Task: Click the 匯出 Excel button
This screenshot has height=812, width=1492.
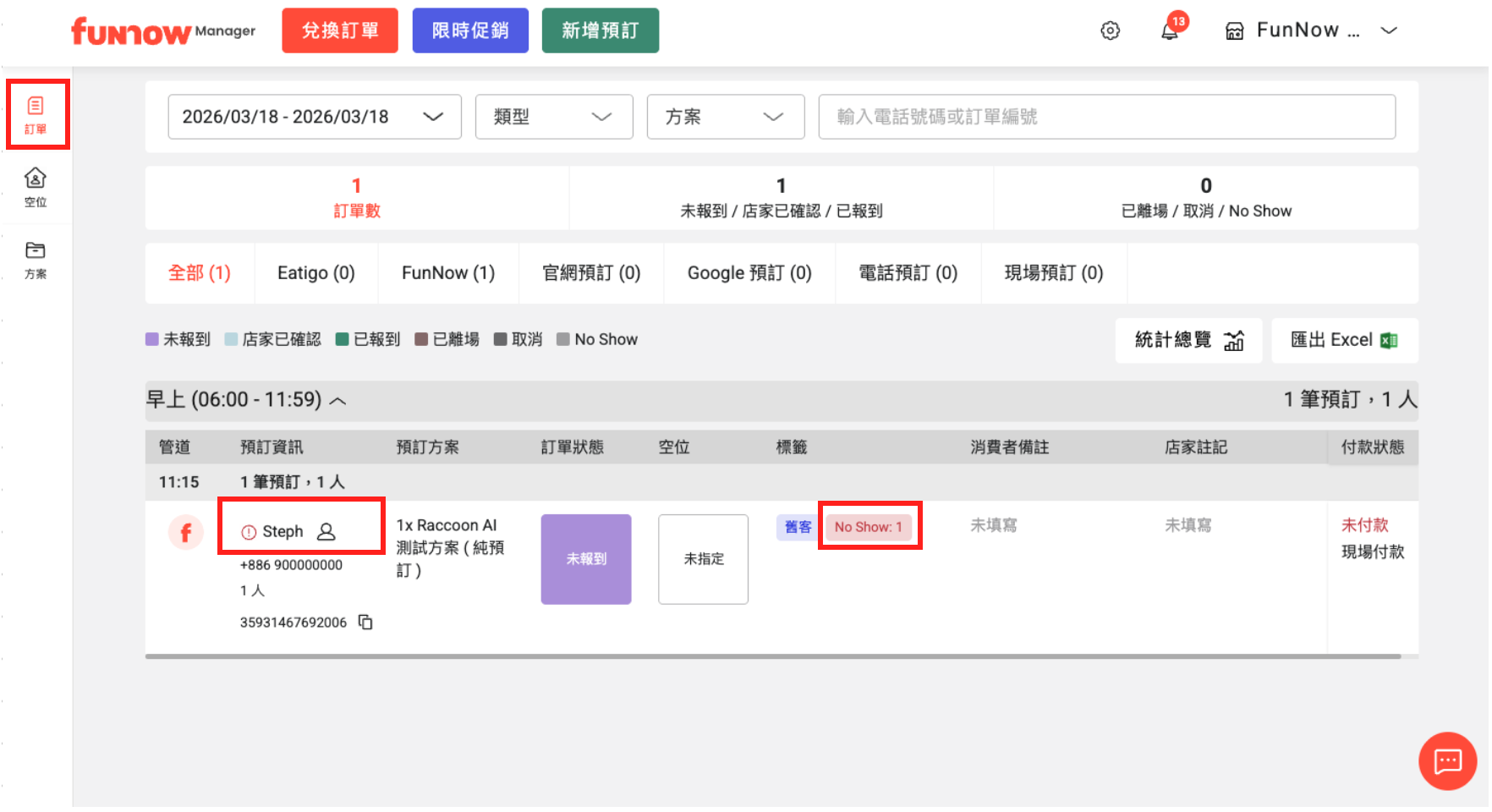Action: tap(1343, 340)
